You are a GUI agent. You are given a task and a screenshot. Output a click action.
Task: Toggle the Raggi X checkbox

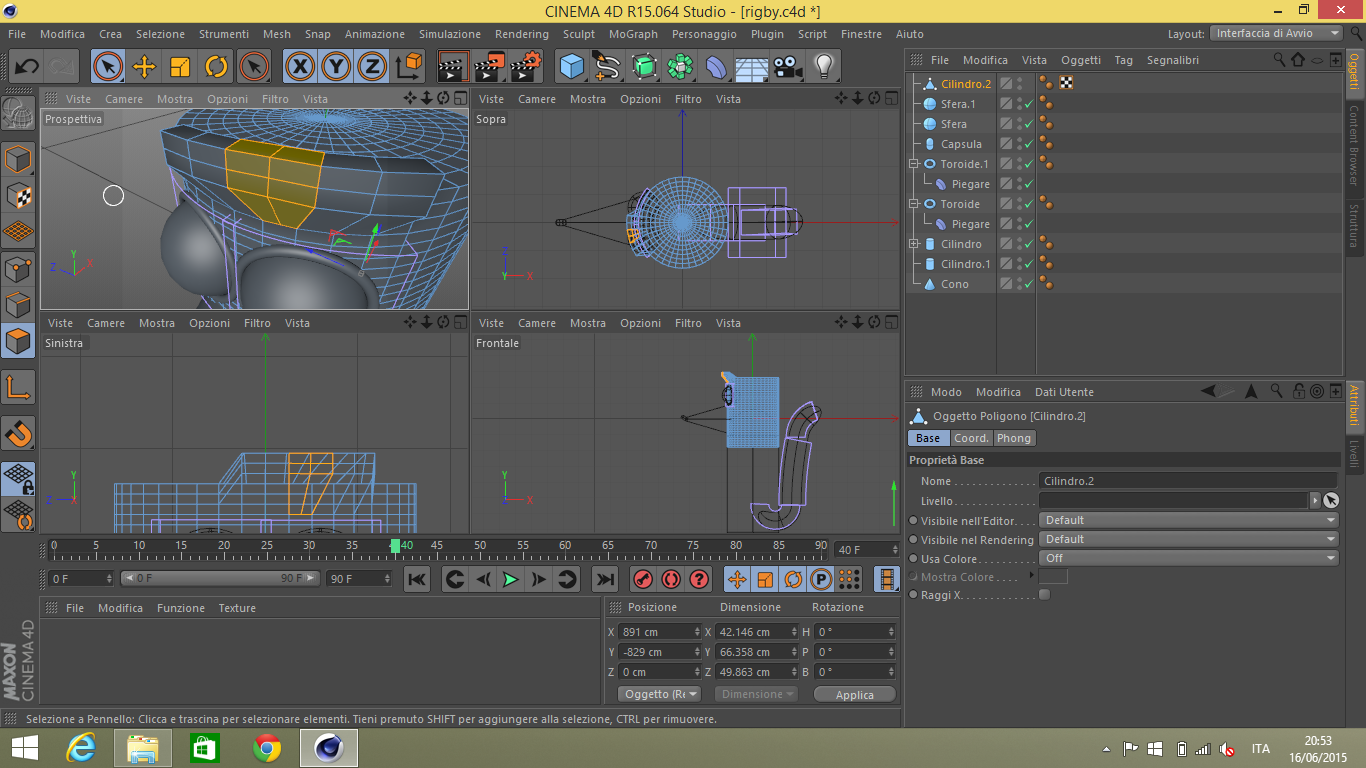coord(1044,595)
